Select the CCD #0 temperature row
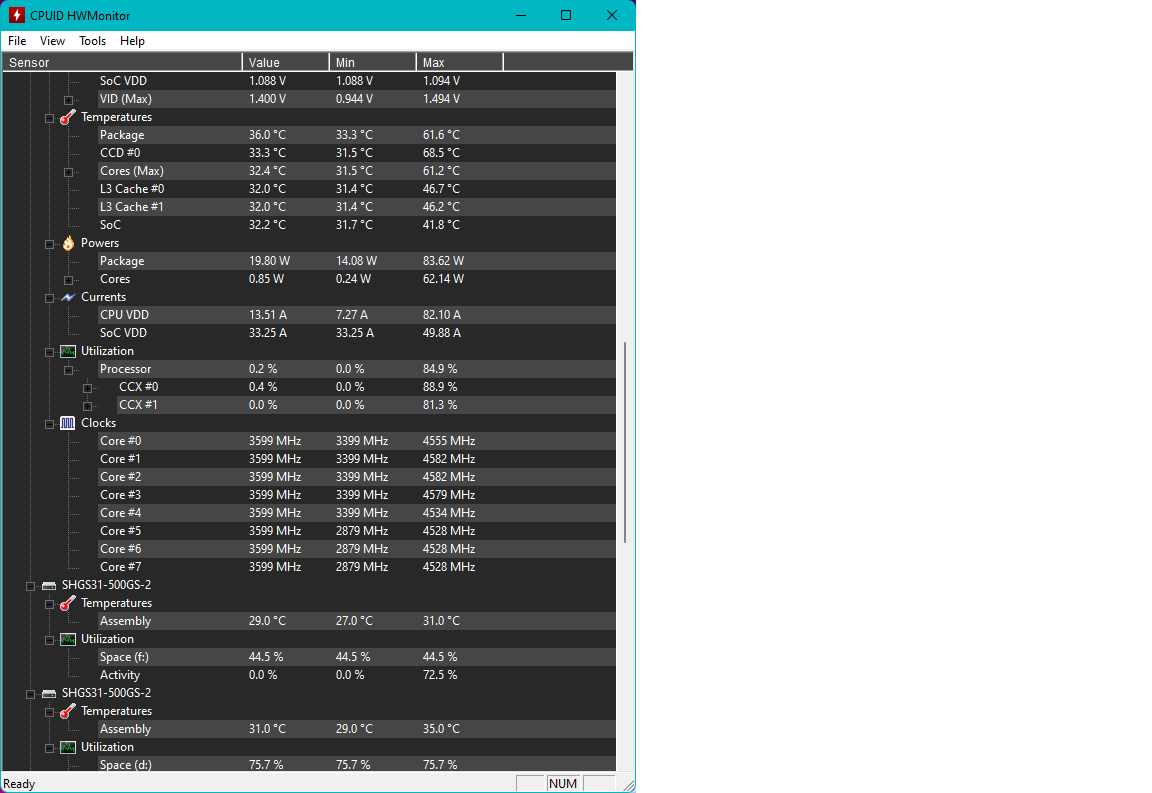Viewport: 1152px width, 793px height. (357, 153)
